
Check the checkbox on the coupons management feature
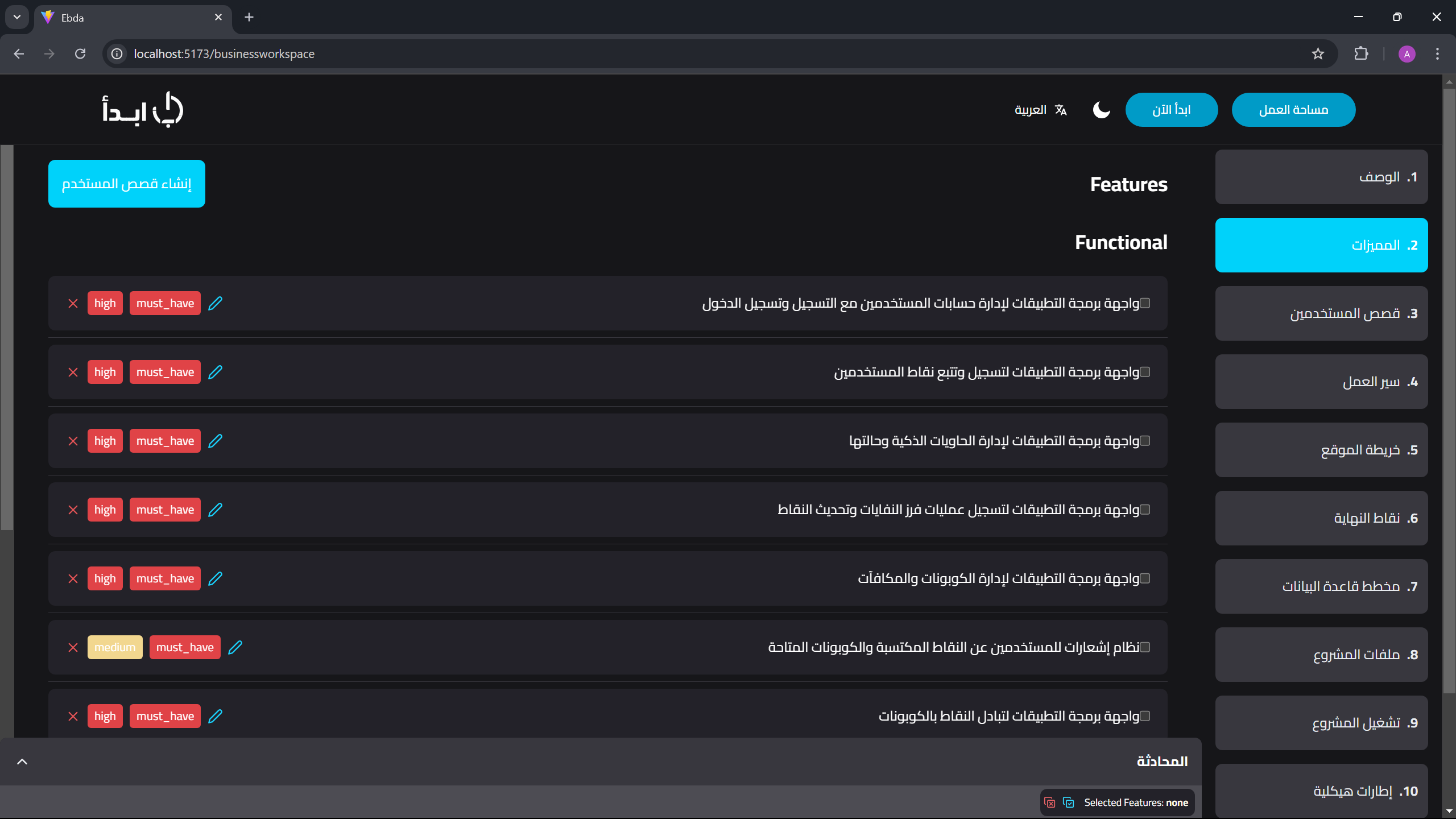1144,578
